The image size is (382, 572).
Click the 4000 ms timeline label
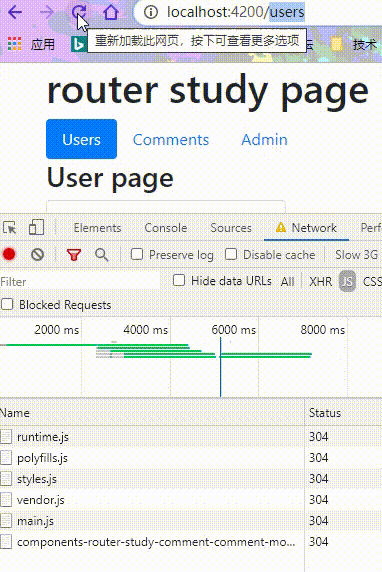146,330
